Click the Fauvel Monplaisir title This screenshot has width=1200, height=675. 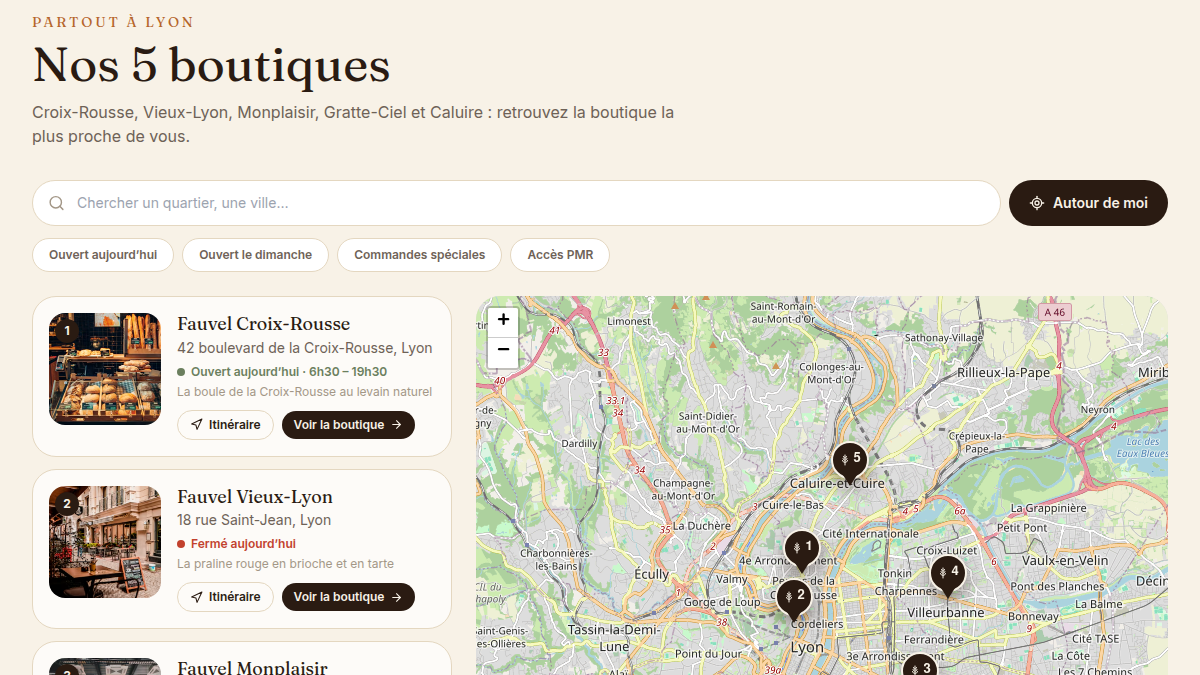pyautogui.click(x=252, y=667)
